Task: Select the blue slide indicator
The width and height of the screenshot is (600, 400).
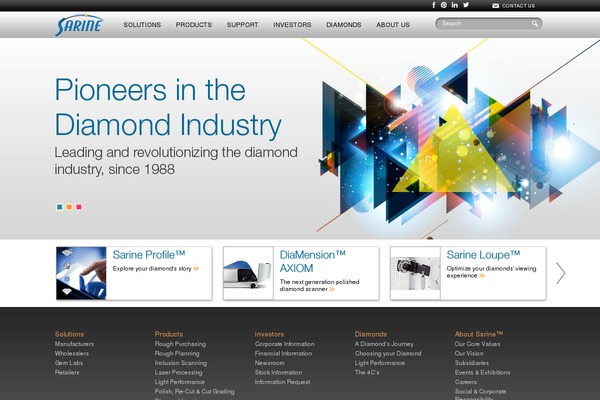Action: [60, 207]
